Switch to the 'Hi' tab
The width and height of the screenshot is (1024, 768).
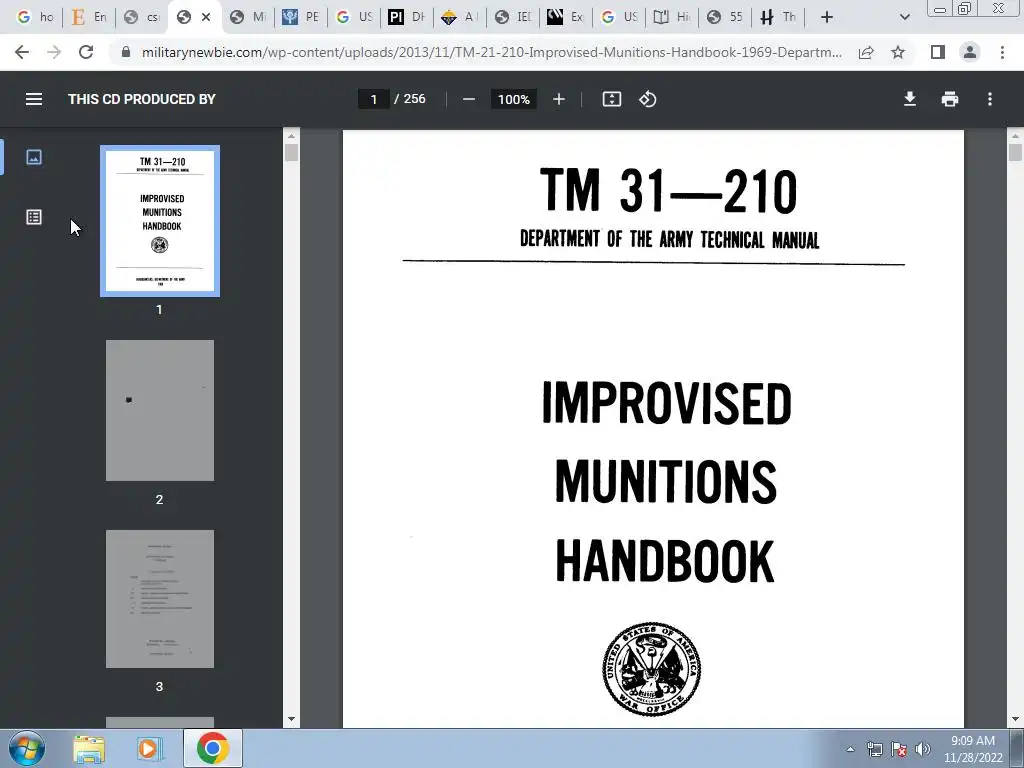(672, 17)
